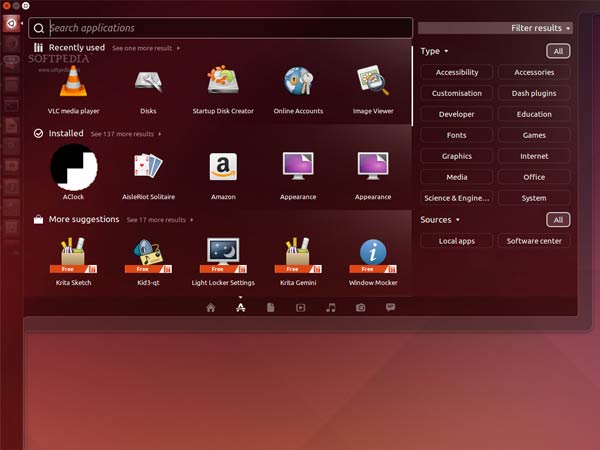Toggle the Local apps source filter
Viewport: 600px width, 450px height.
pyautogui.click(x=457, y=241)
